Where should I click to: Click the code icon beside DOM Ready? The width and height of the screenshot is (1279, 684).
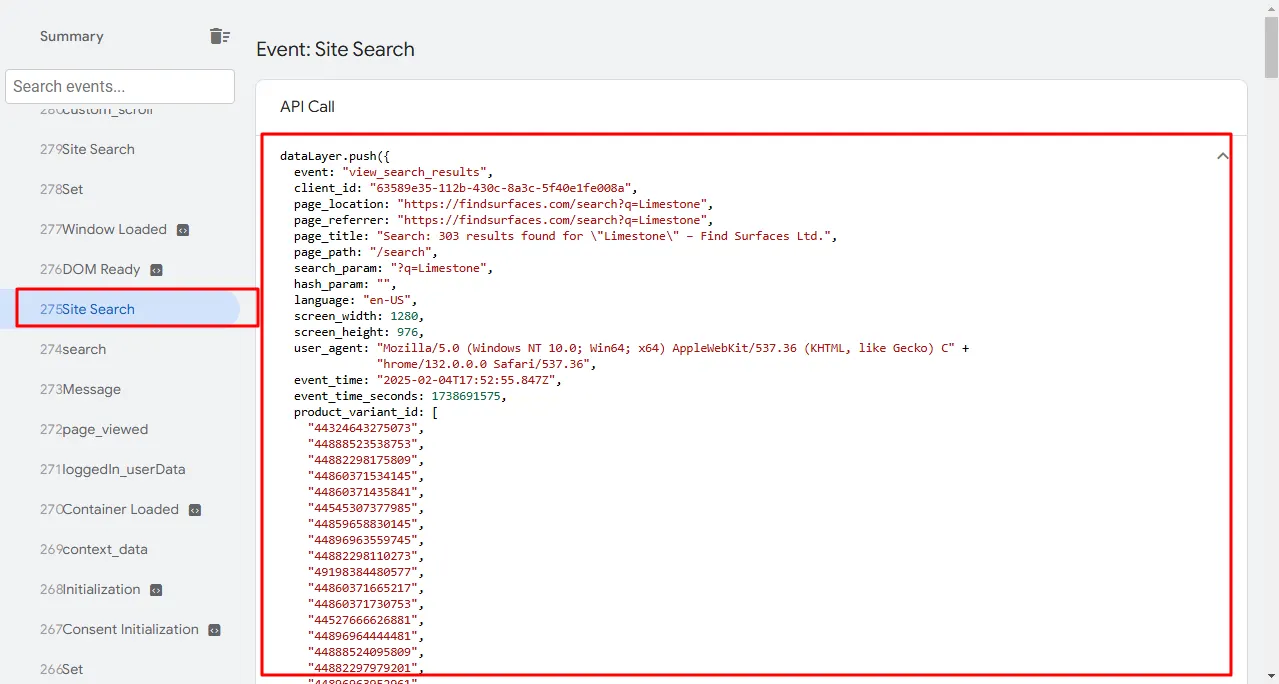click(x=156, y=270)
